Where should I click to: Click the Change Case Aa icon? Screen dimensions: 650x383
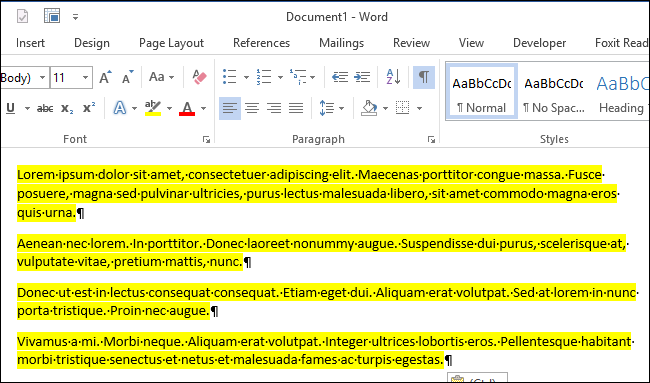pos(157,77)
